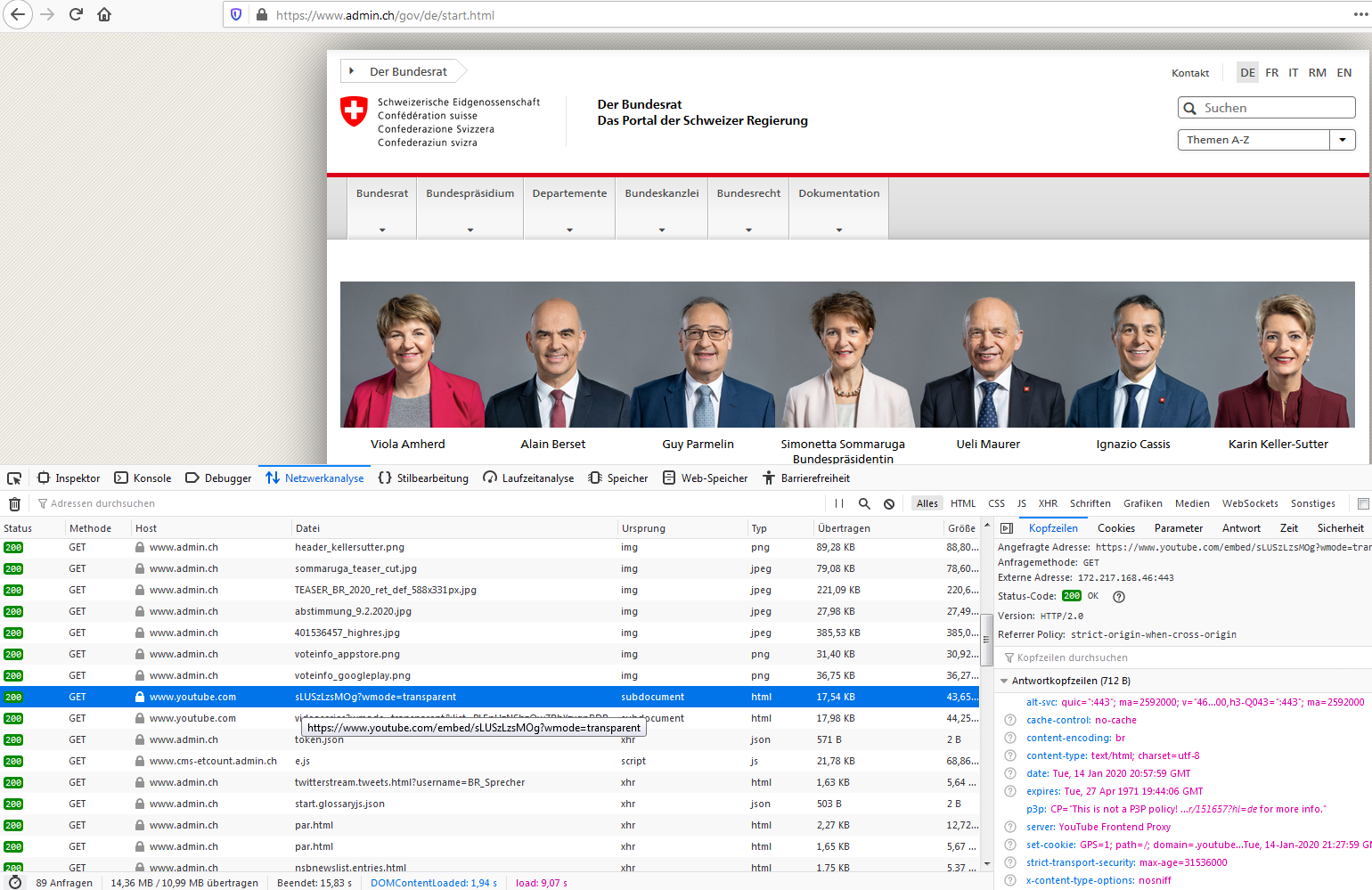The height and width of the screenshot is (890, 1372).
Task: Toggle the XHR request filter
Action: [x=1048, y=504]
